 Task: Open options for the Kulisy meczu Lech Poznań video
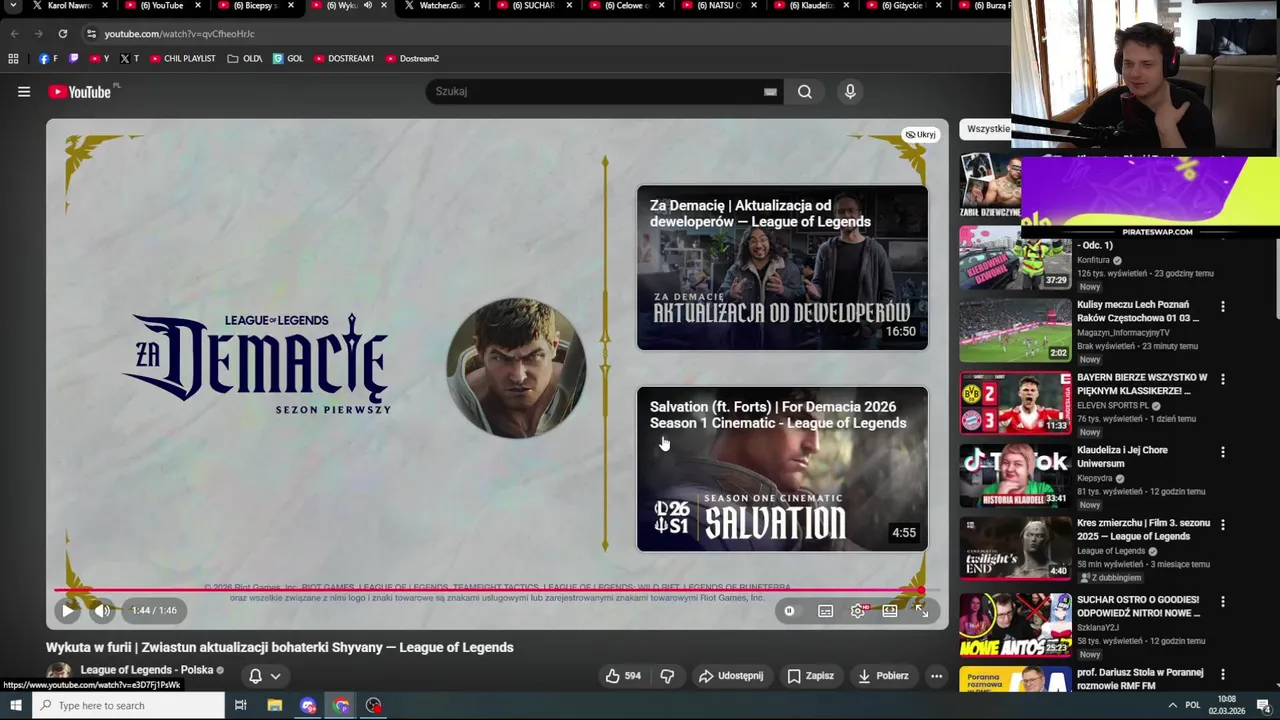pos(1222,306)
